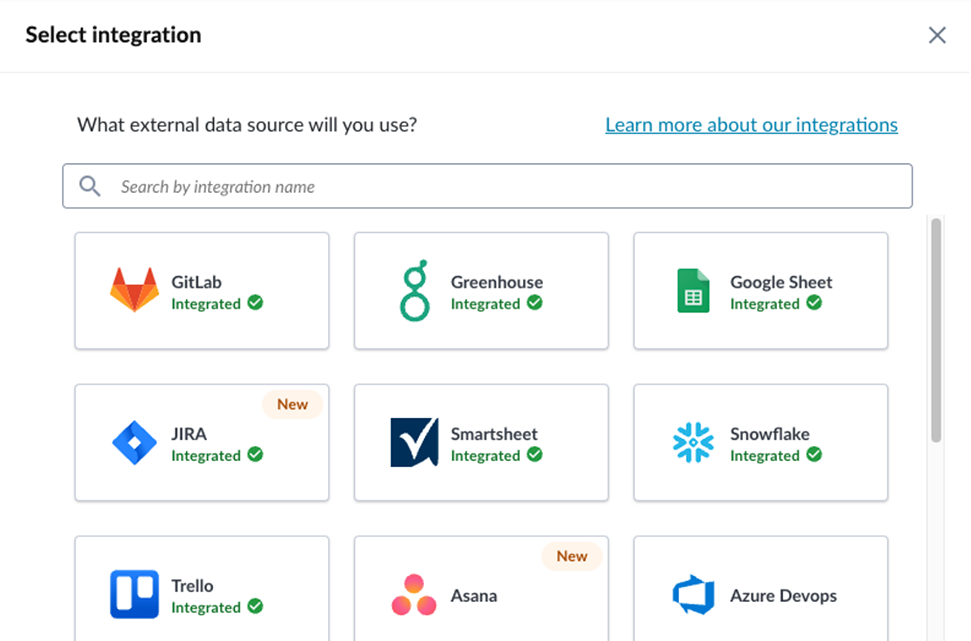
Task: Click the Trello board logo icon
Action: coord(134,595)
